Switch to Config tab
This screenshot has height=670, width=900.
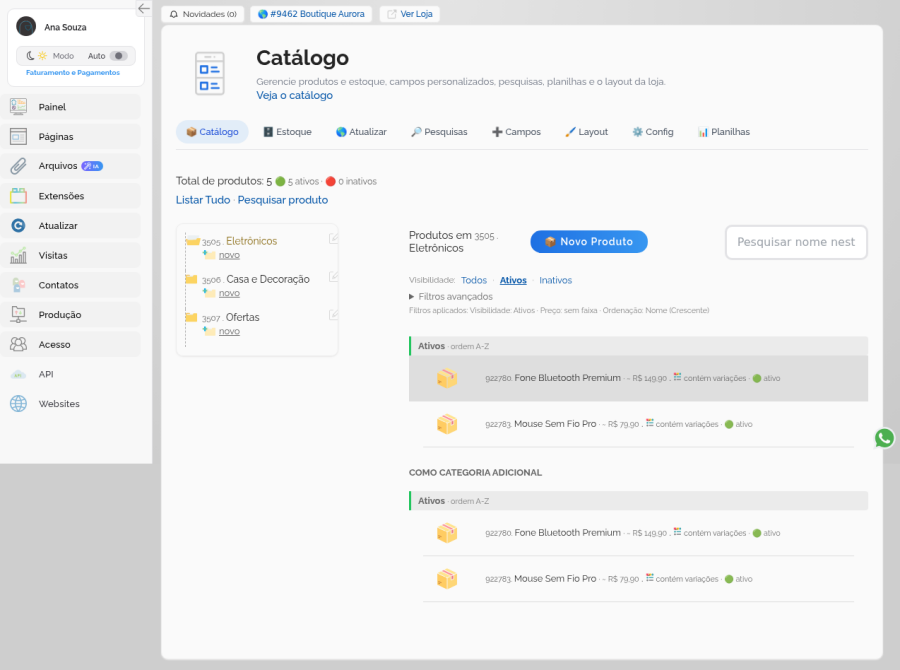(x=653, y=132)
